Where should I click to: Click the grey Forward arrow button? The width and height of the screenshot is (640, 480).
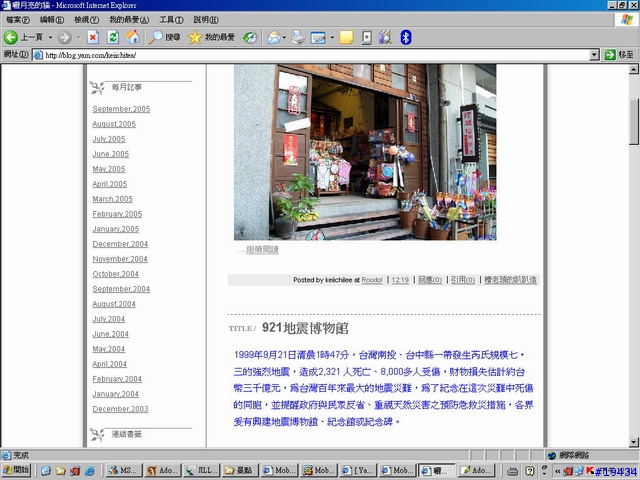pos(64,38)
